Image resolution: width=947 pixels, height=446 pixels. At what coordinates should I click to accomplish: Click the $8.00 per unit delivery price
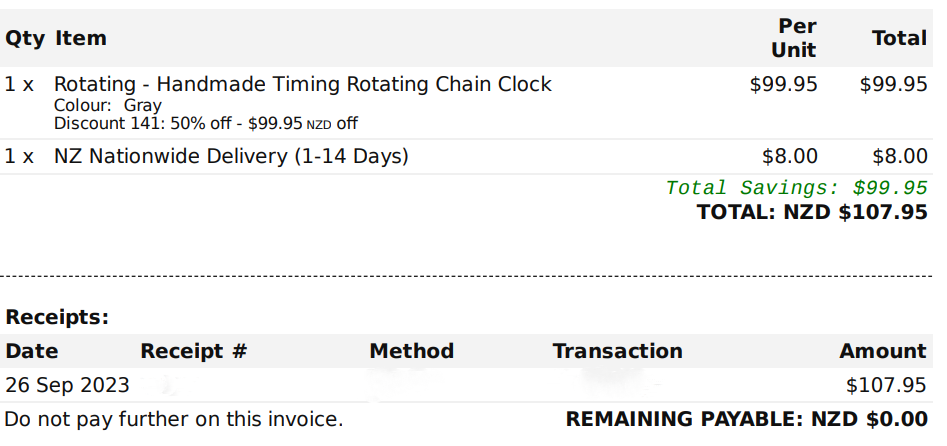[x=789, y=157]
